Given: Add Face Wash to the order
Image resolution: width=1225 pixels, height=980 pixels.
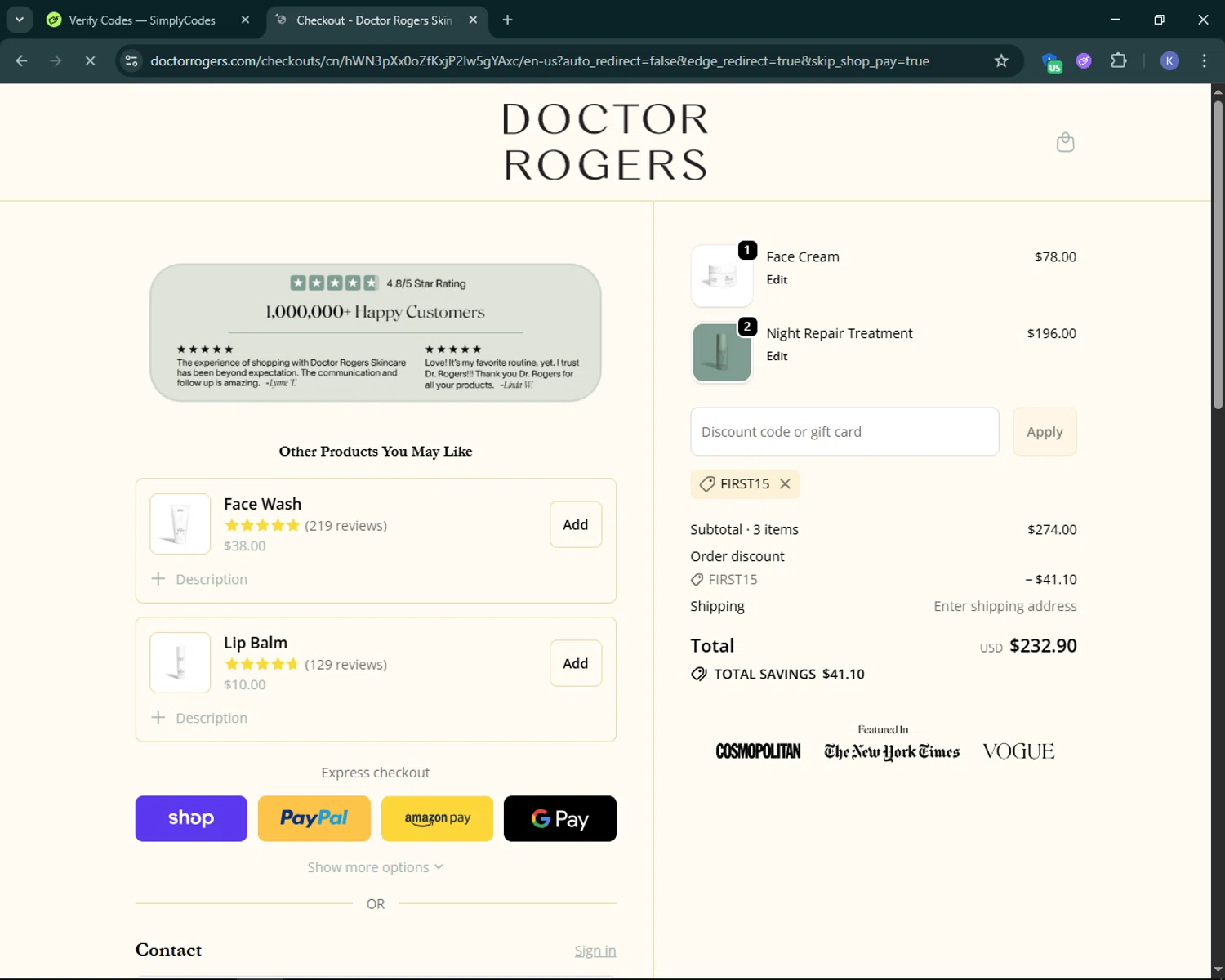Looking at the screenshot, I should click(576, 524).
